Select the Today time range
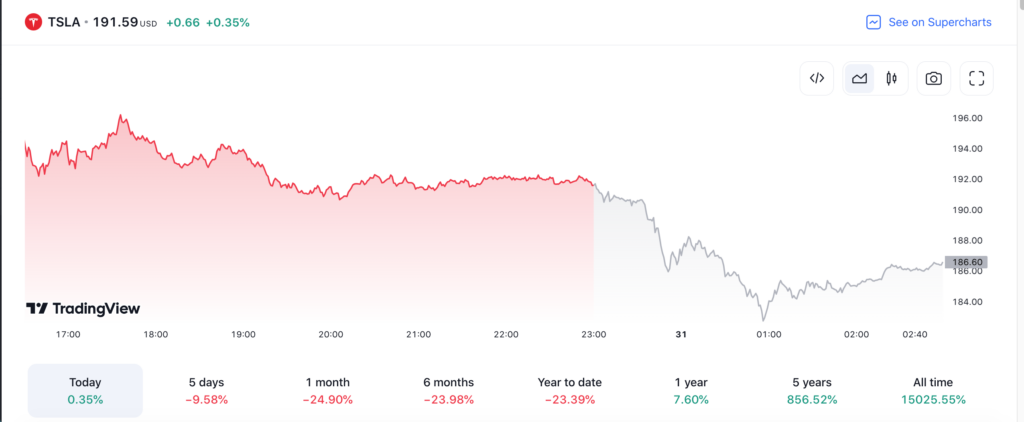 tap(85, 391)
